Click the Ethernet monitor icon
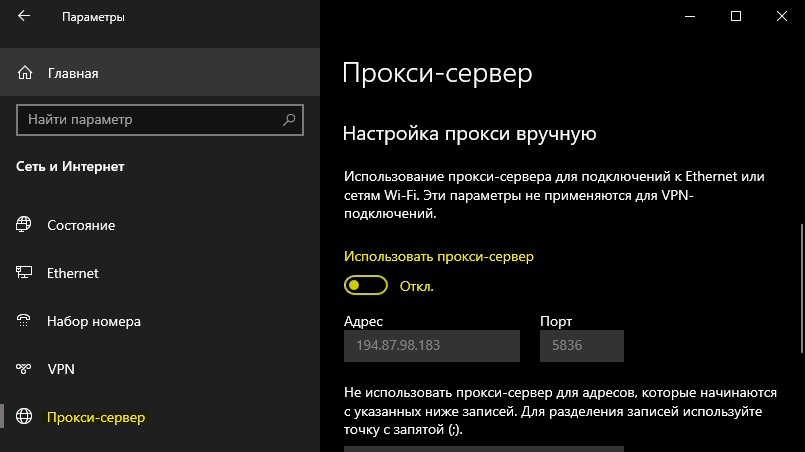This screenshot has height=452, width=805. (24, 272)
